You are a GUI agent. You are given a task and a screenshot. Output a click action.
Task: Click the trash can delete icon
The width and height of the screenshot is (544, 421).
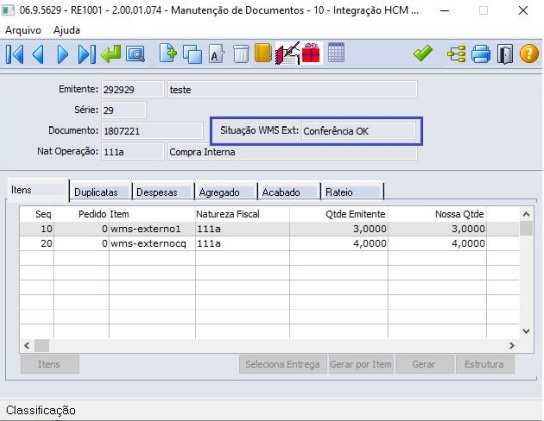241,54
